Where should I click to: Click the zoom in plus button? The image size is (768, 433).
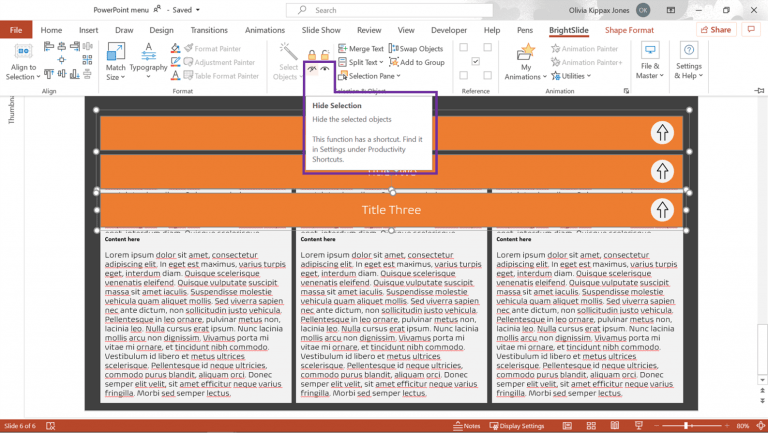coord(727,426)
